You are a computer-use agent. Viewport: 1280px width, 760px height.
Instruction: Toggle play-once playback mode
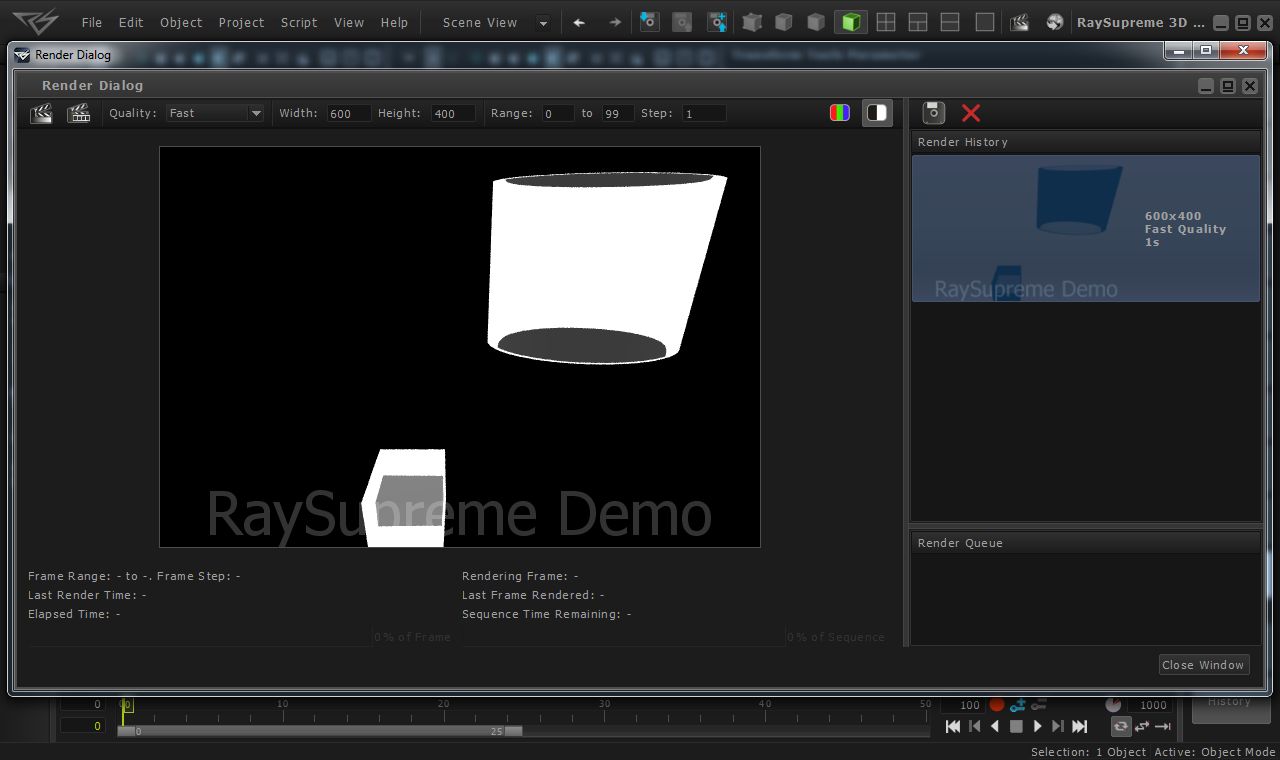click(x=1163, y=727)
